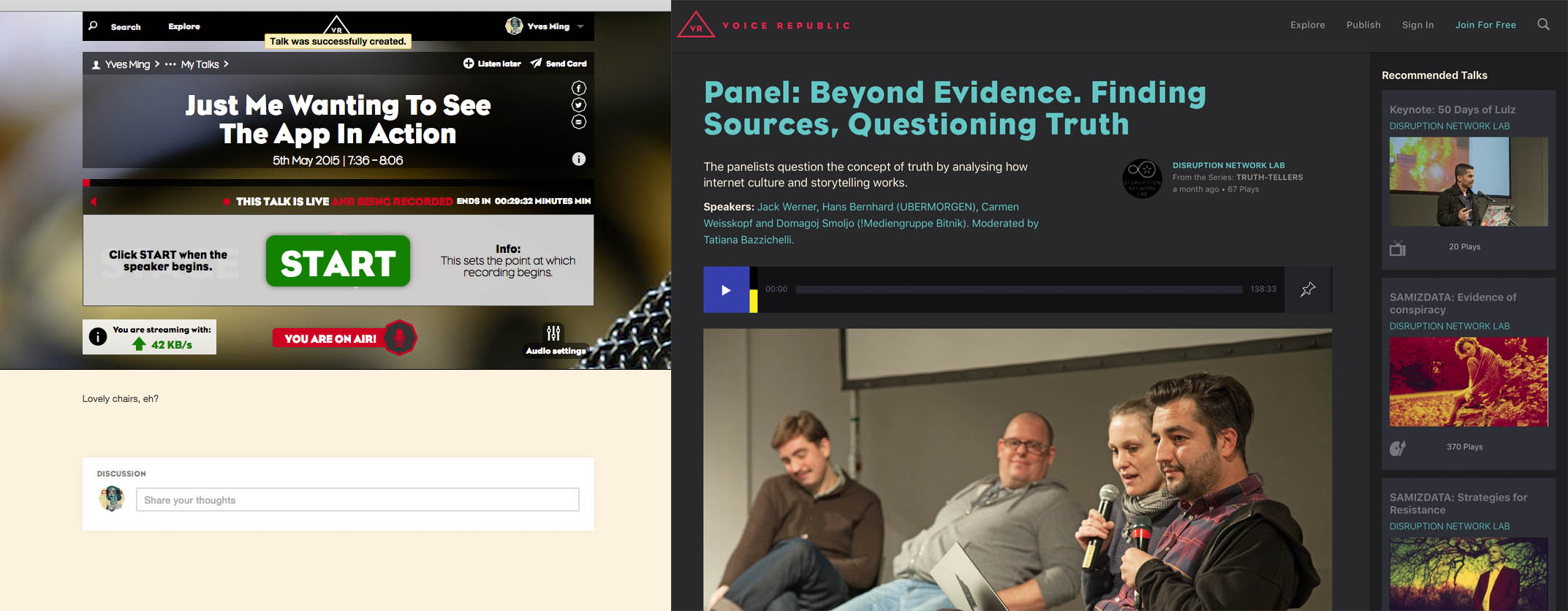
Task: Click the search magnifier in dark navbar
Action: coord(1543,24)
